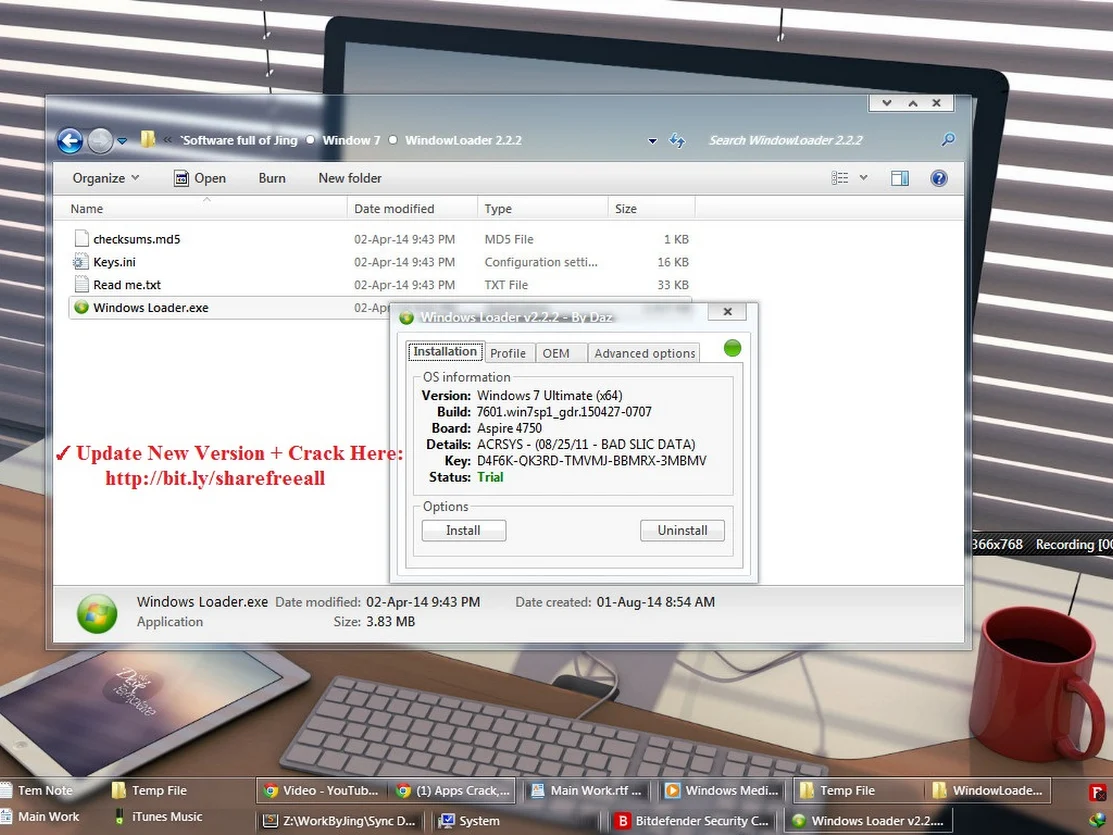
Task: Go back with the blue Back arrow
Action: pyautogui.click(x=70, y=141)
